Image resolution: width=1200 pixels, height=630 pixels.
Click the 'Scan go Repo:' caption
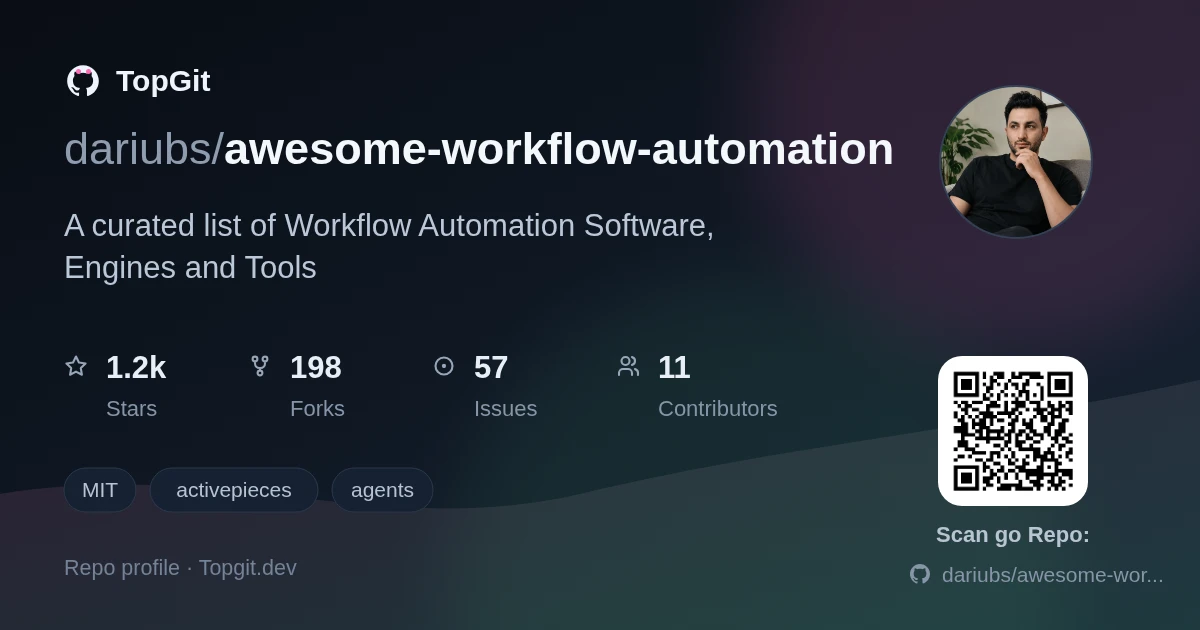(x=1013, y=535)
